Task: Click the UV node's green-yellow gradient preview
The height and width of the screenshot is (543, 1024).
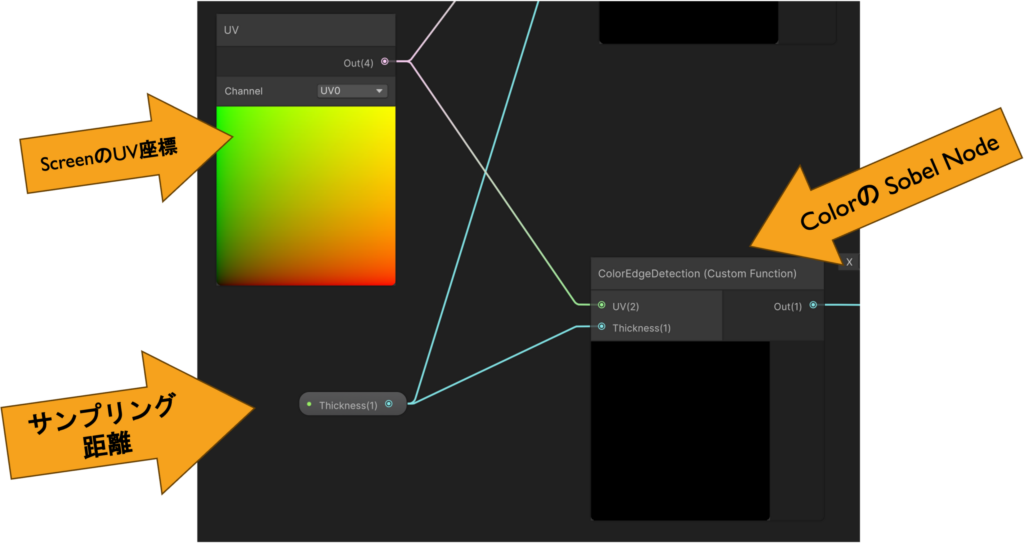Action: tap(306, 195)
